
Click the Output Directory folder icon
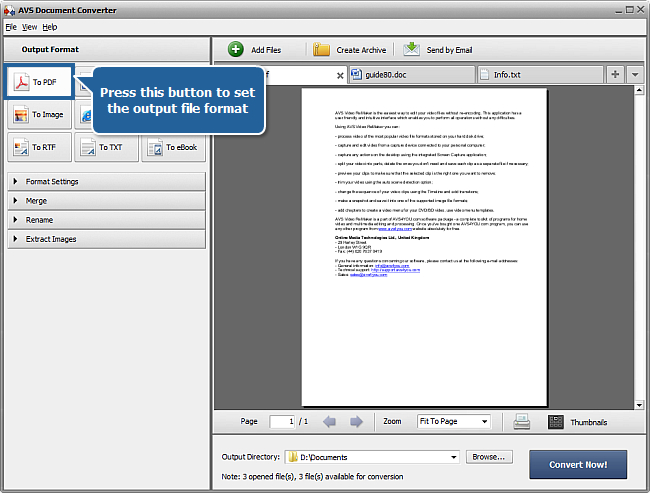tap(293, 457)
